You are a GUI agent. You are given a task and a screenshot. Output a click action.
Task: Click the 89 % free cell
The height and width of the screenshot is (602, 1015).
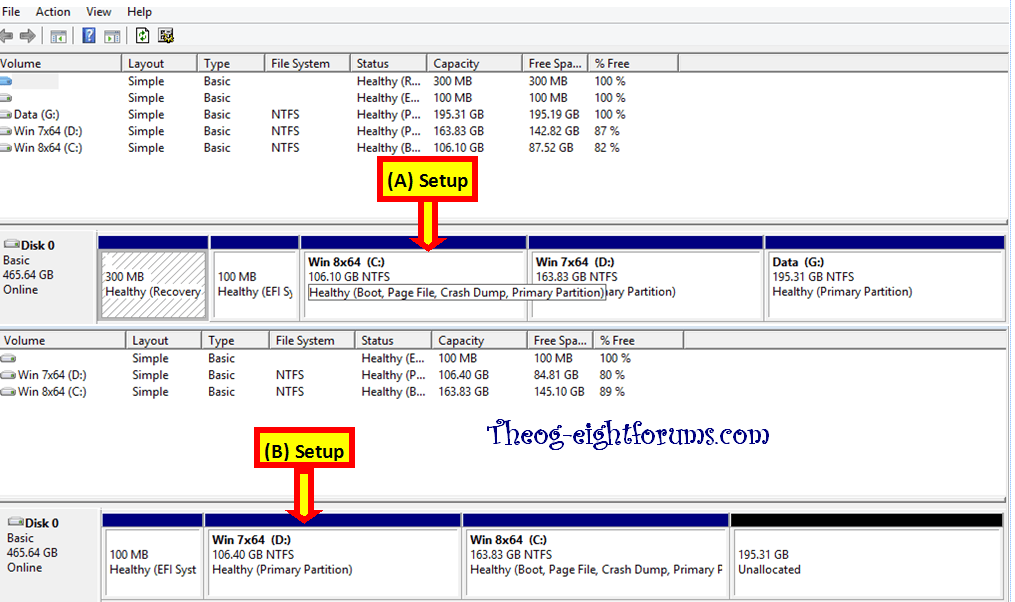612,392
